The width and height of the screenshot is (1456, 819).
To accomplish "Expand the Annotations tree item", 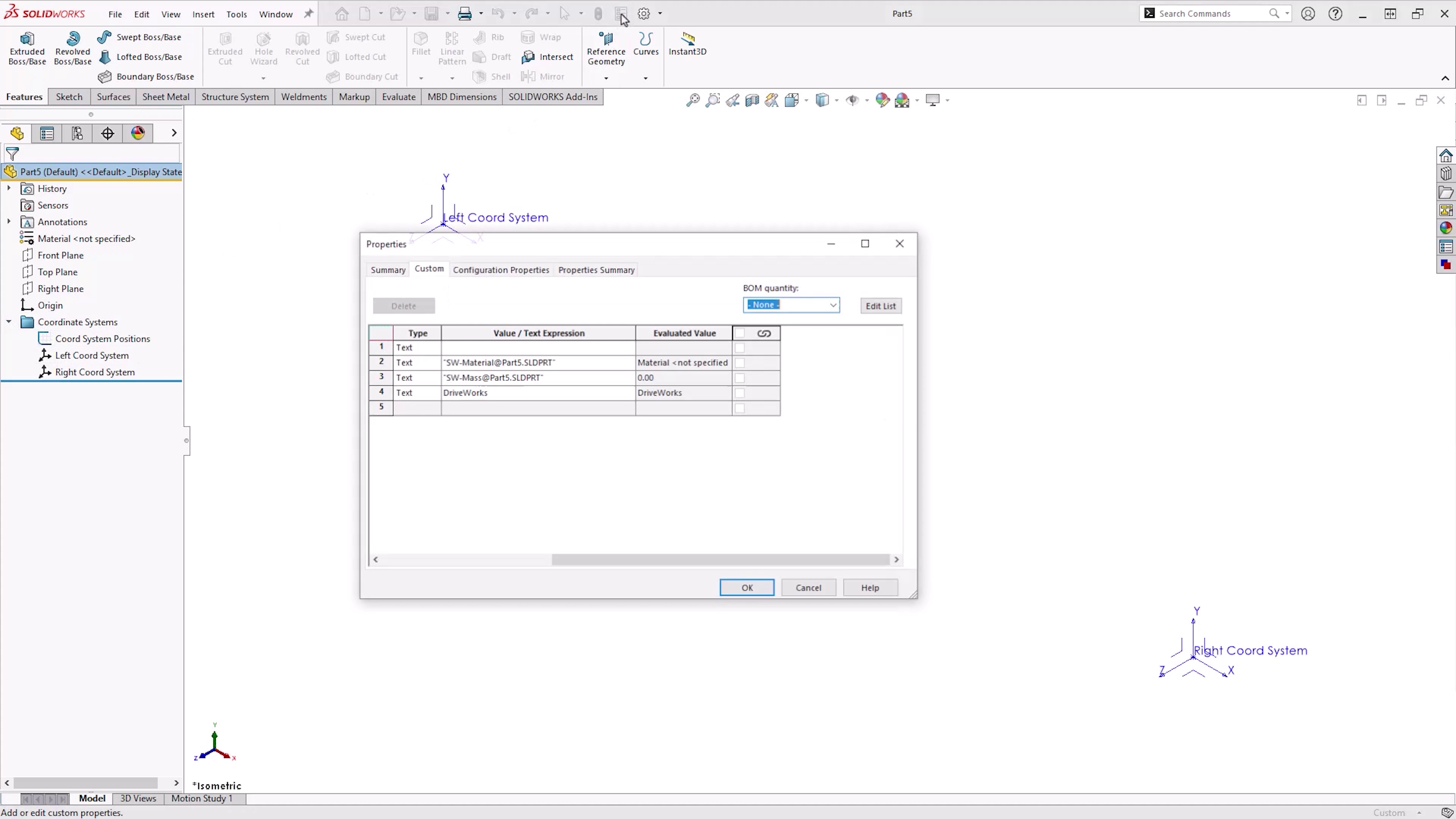I will pyautogui.click(x=8, y=222).
